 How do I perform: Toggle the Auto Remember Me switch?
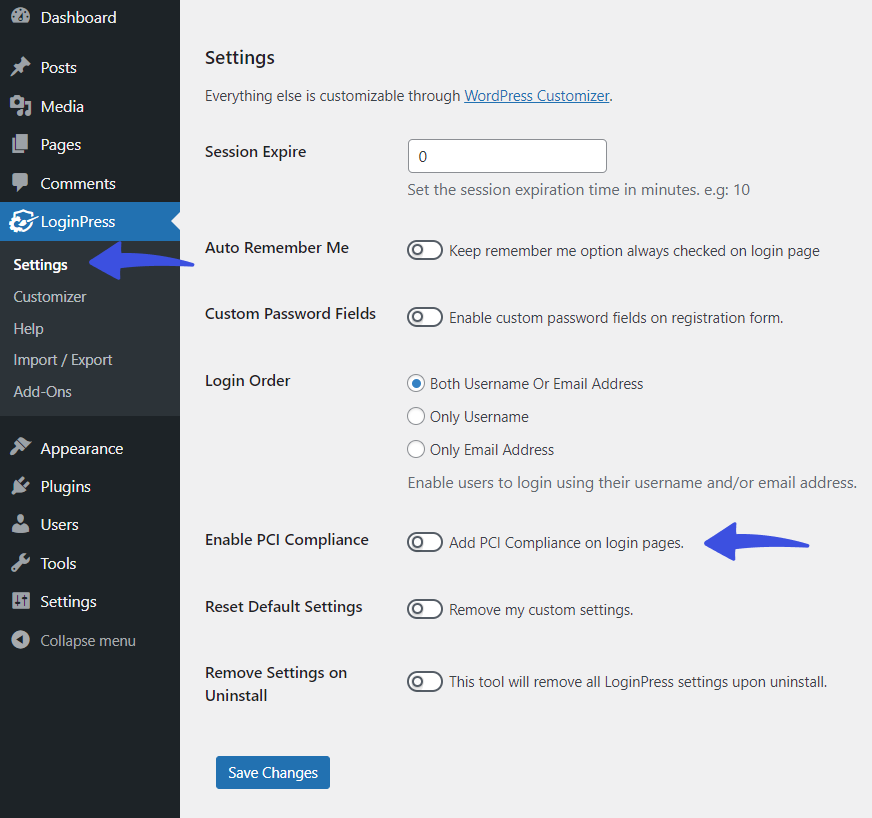[424, 250]
